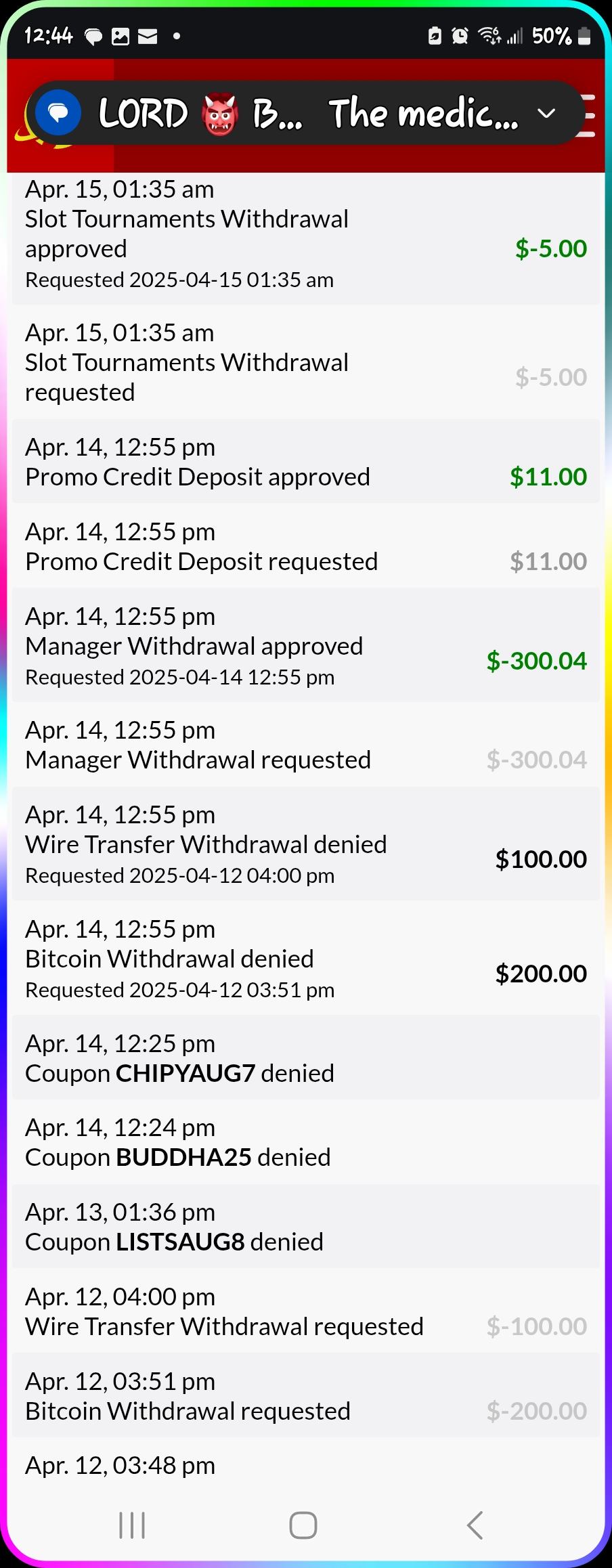Tap the gallery picture icon in status bar
This screenshot has width=612, height=1568.
(x=121, y=37)
